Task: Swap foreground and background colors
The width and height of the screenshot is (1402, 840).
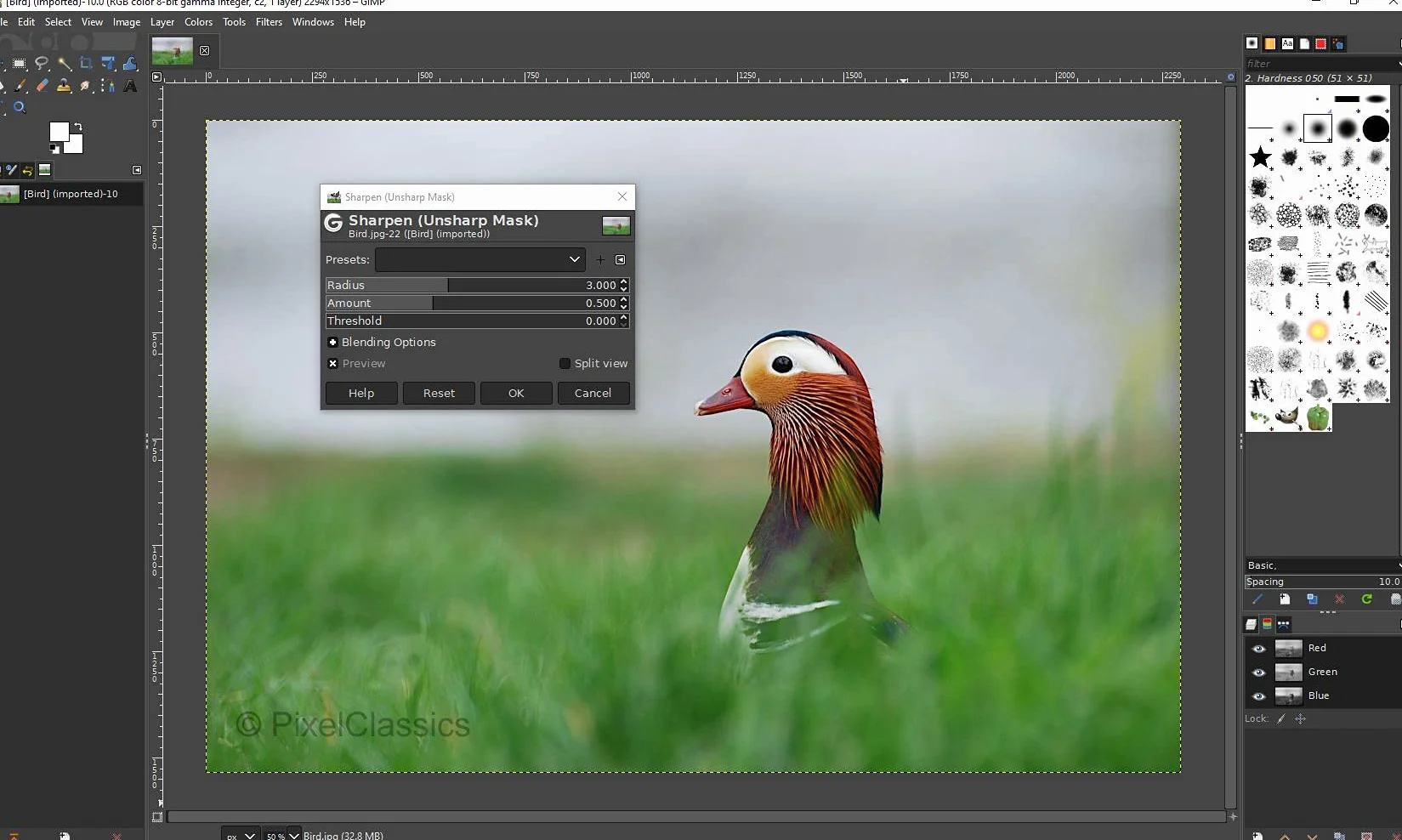Action: click(x=78, y=127)
